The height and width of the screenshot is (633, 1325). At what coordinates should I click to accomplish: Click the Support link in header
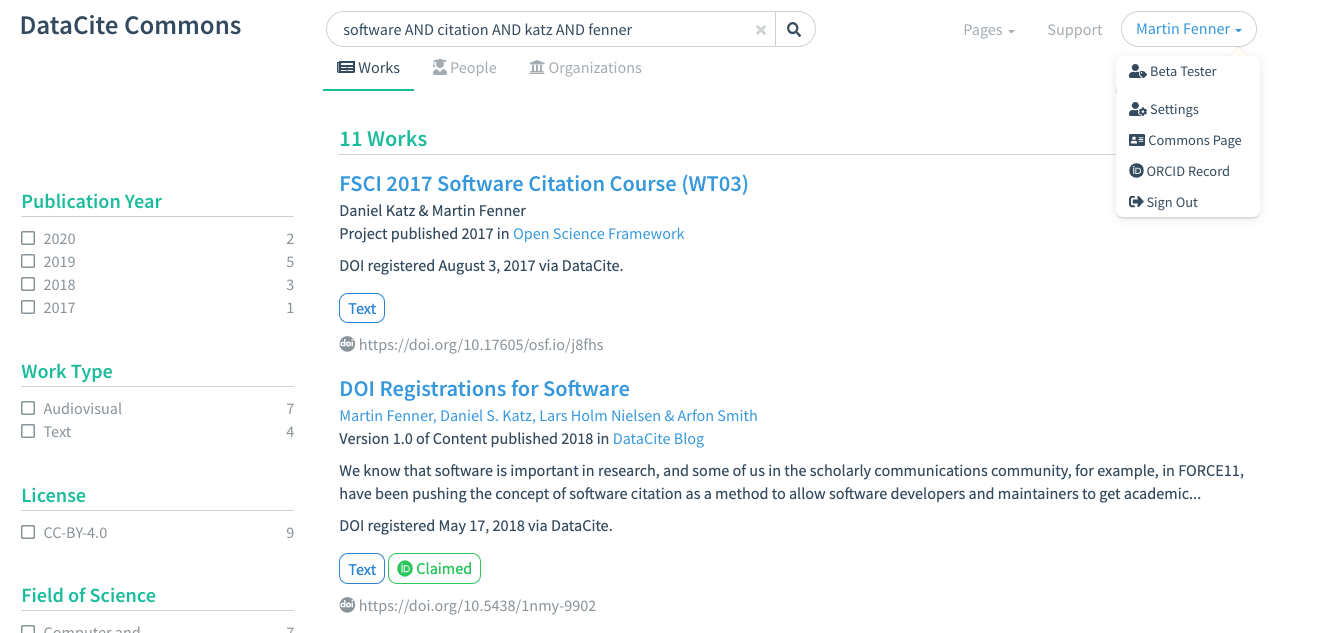tap(1074, 30)
